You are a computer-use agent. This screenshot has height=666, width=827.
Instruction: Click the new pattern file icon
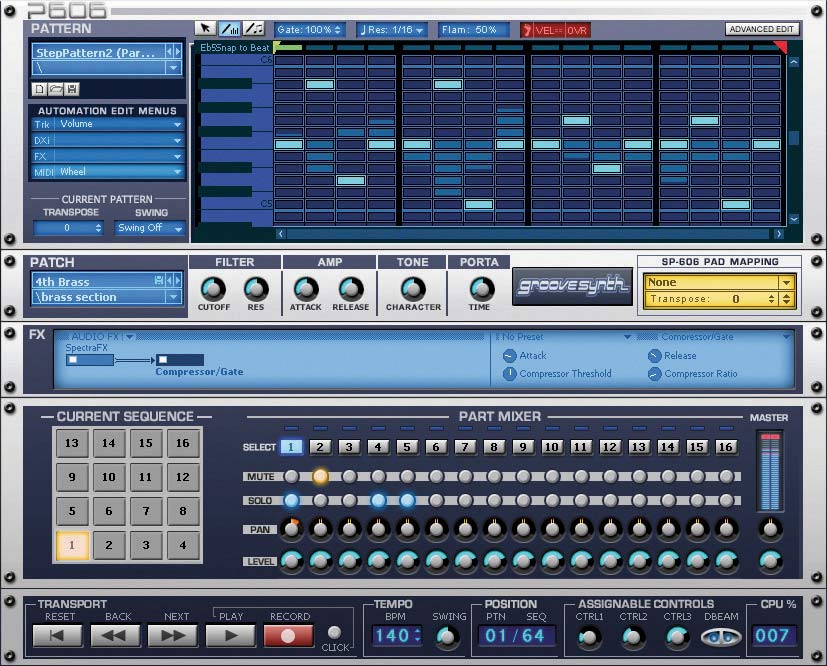[39, 89]
